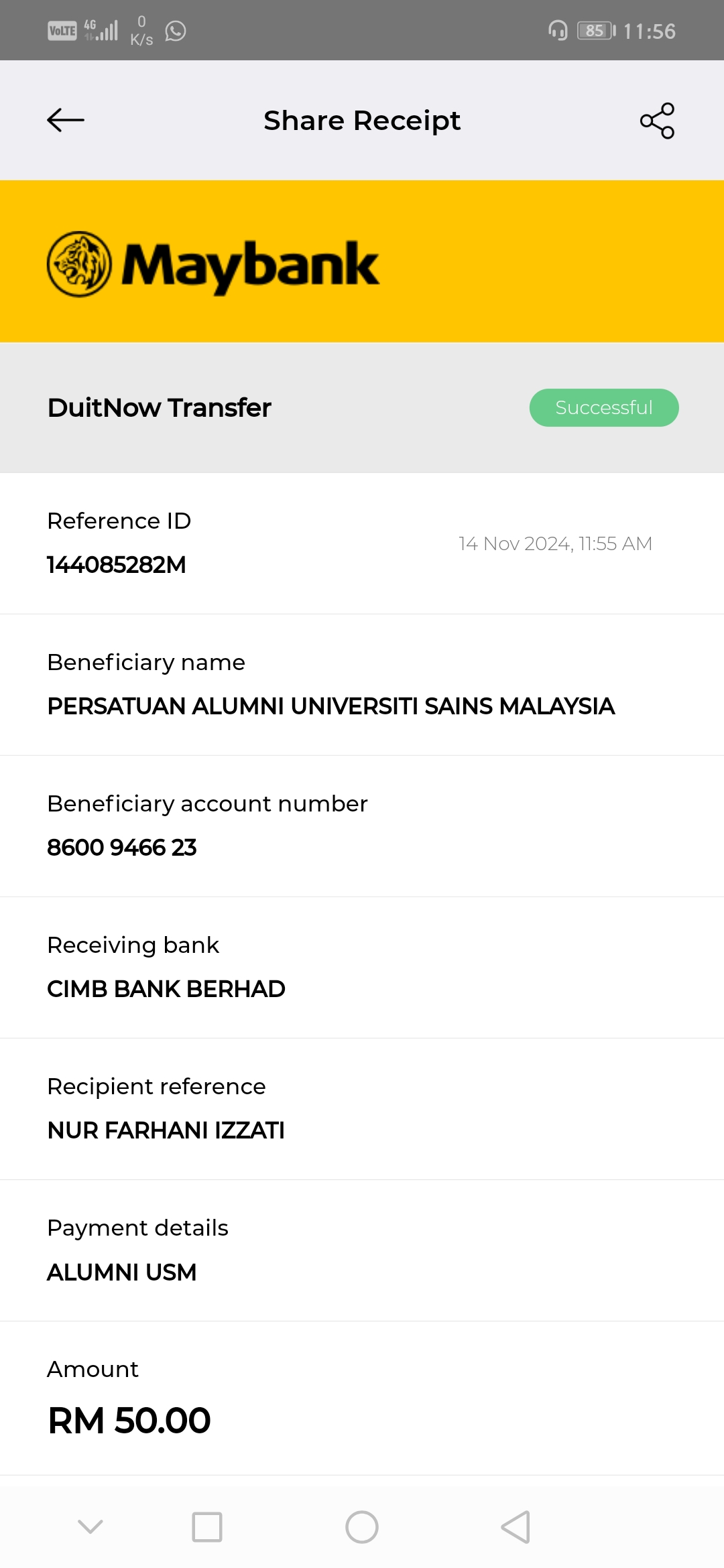Tap the ALUMNI USM payment details
Screen dimensions: 724x1568
click(122, 1272)
